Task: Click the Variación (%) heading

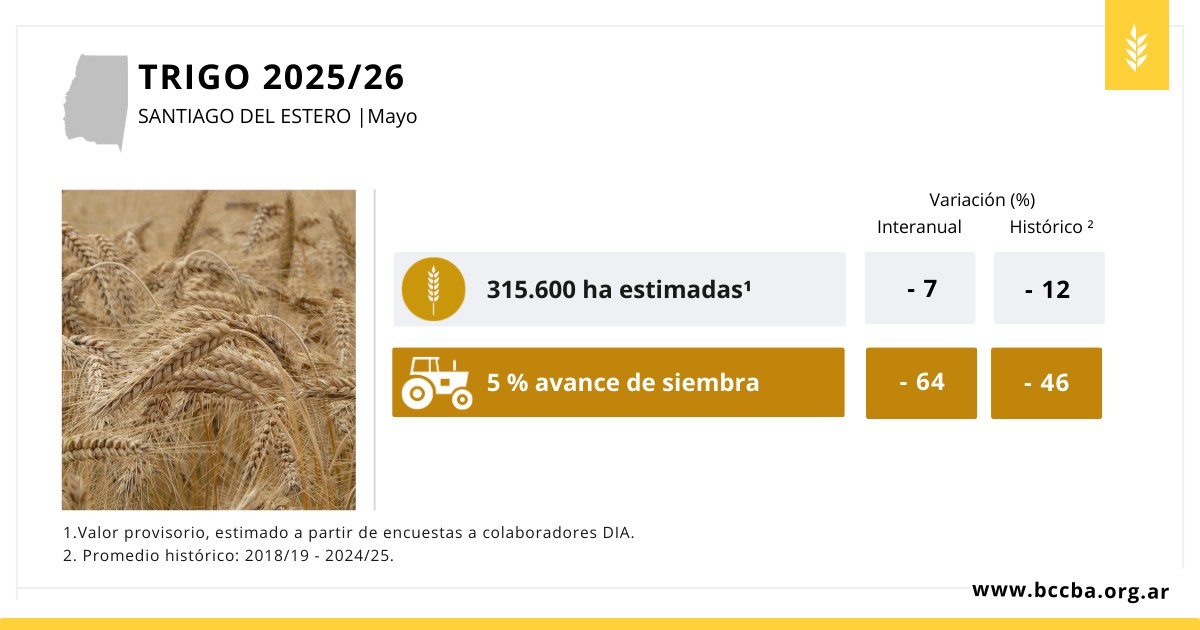Action: [981, 199]
